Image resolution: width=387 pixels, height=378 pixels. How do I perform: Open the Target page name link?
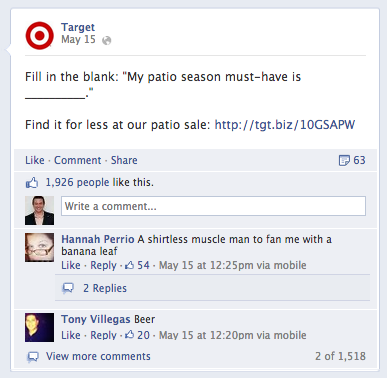78,27
